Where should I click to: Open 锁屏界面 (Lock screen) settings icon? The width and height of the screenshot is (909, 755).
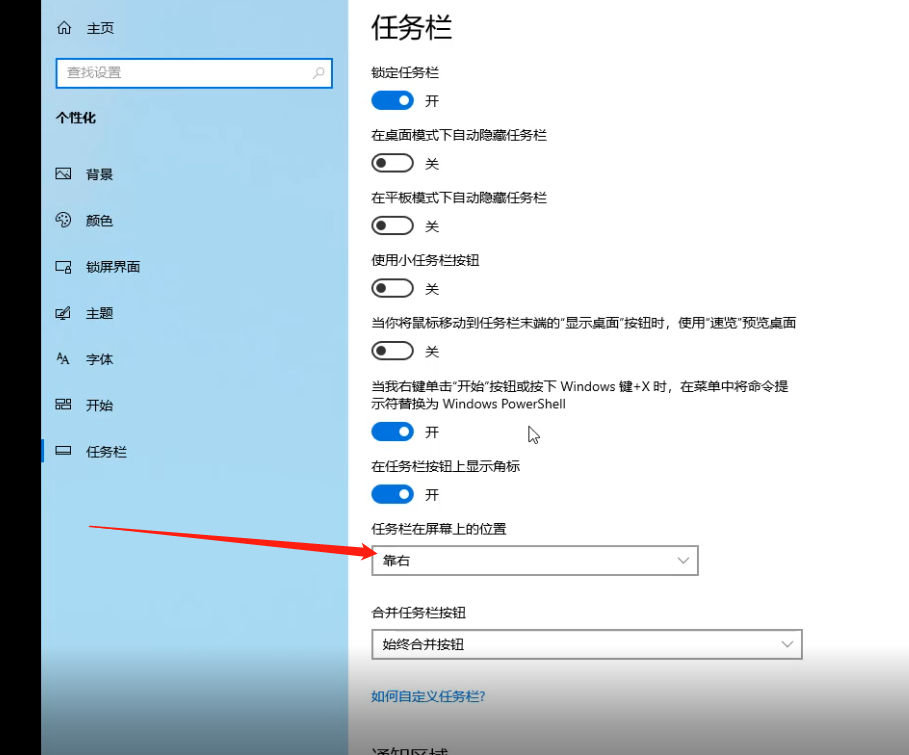[62, 266]
